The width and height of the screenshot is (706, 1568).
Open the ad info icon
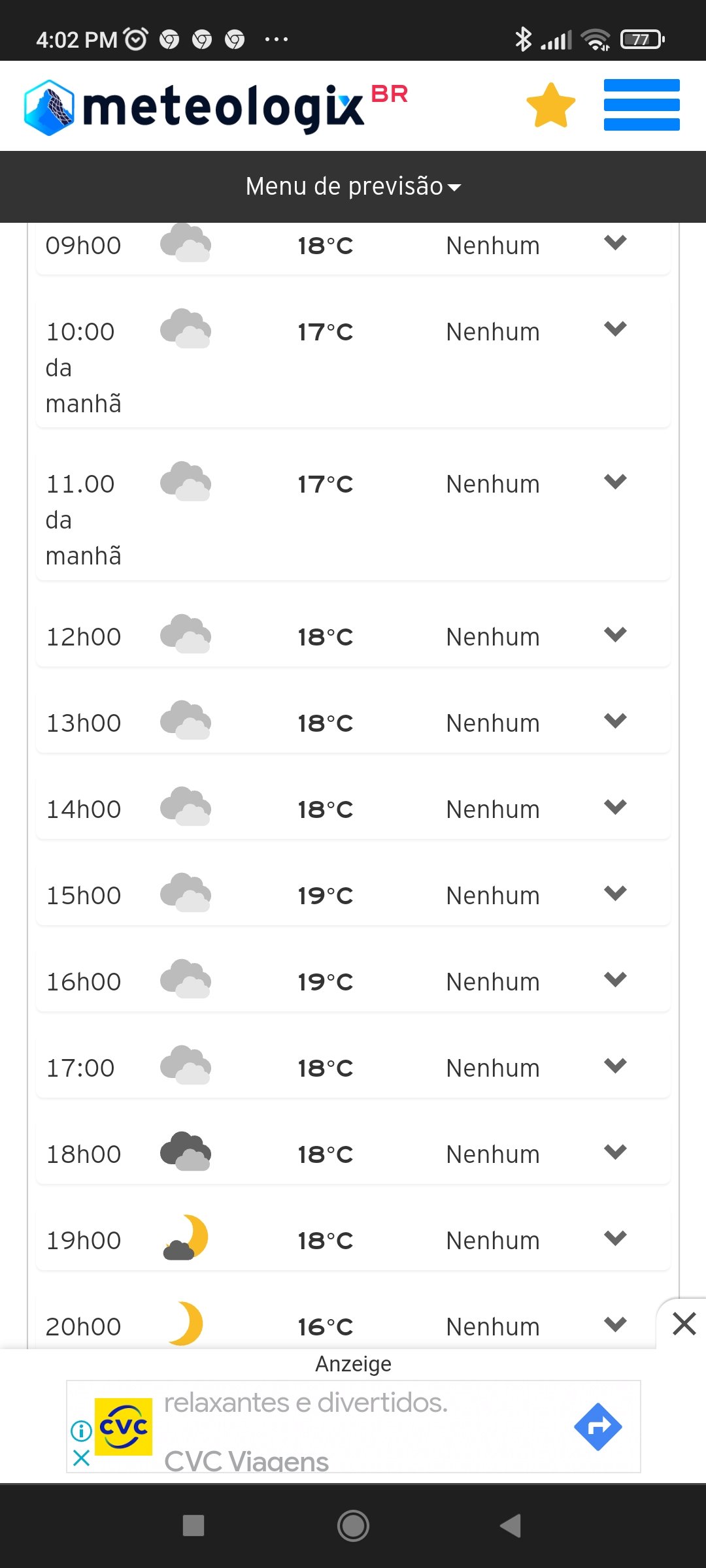click(x=81, y=1431)
